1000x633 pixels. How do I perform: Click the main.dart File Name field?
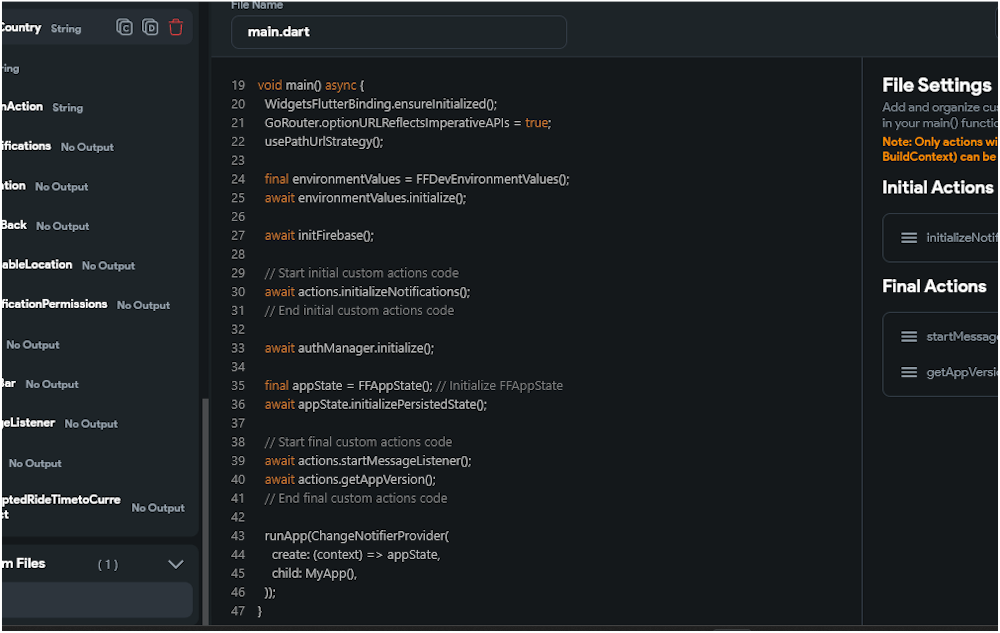pos(399,32)
